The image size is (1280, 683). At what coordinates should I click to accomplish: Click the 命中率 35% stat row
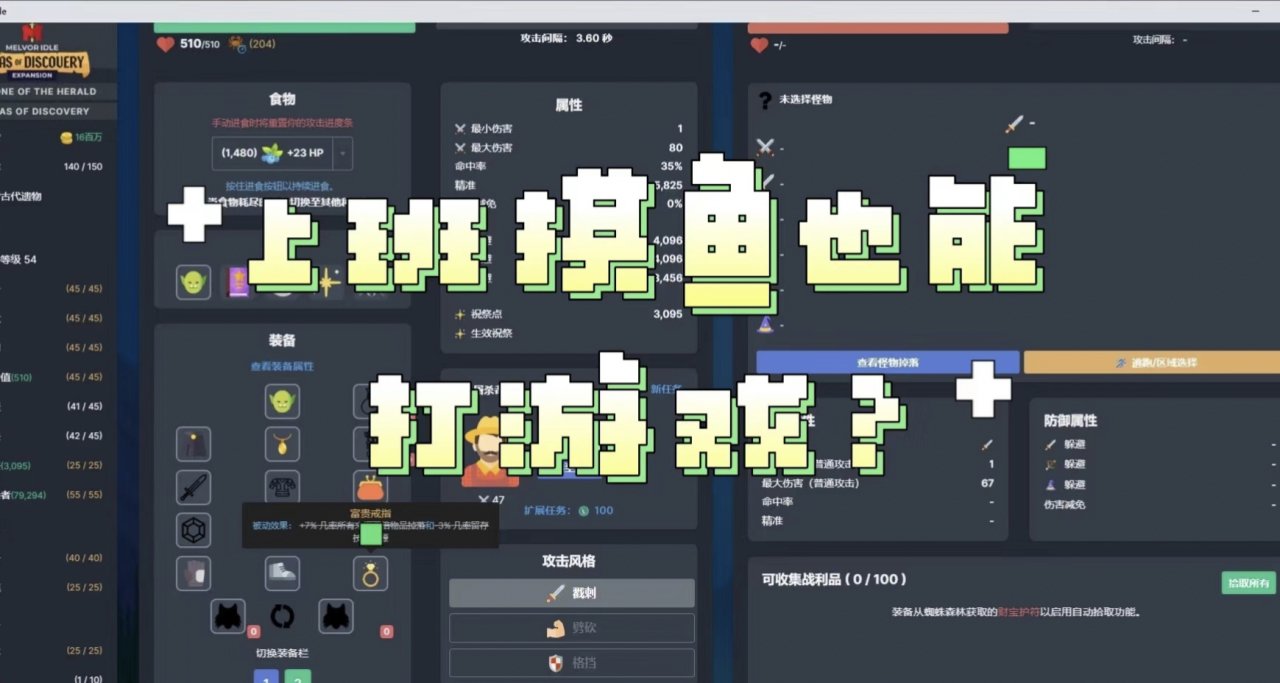tap(569, 166)
